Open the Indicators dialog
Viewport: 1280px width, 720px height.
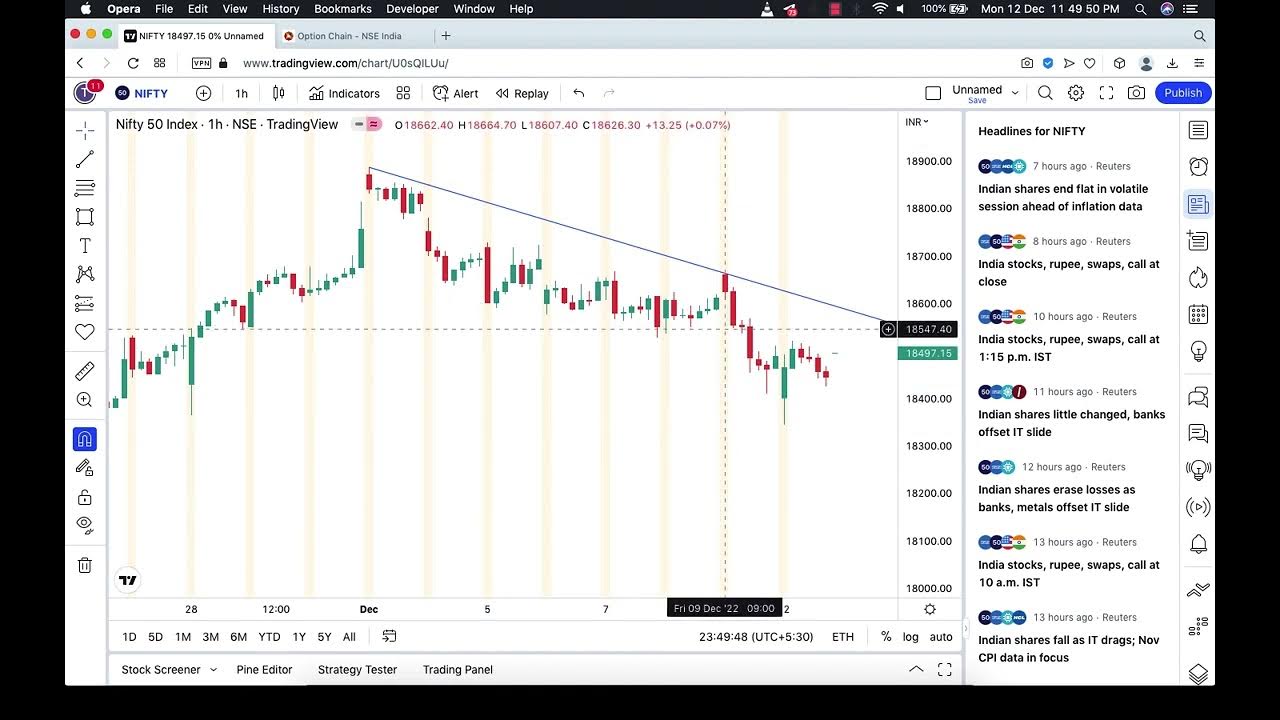tap(344, 93)
